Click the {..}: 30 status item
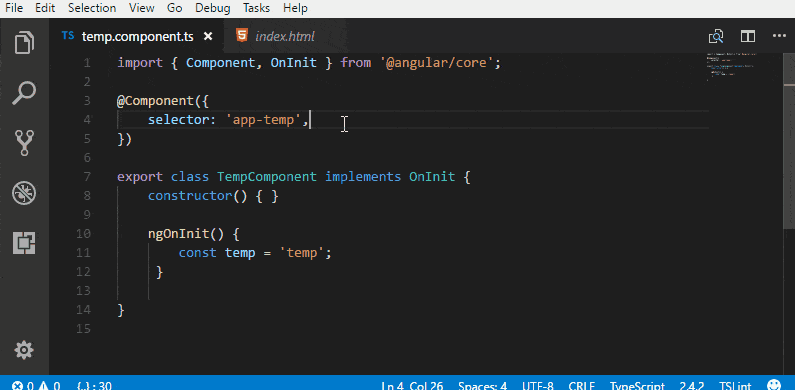The height and width of the screenshot is (390, 795). pos(94,386)
